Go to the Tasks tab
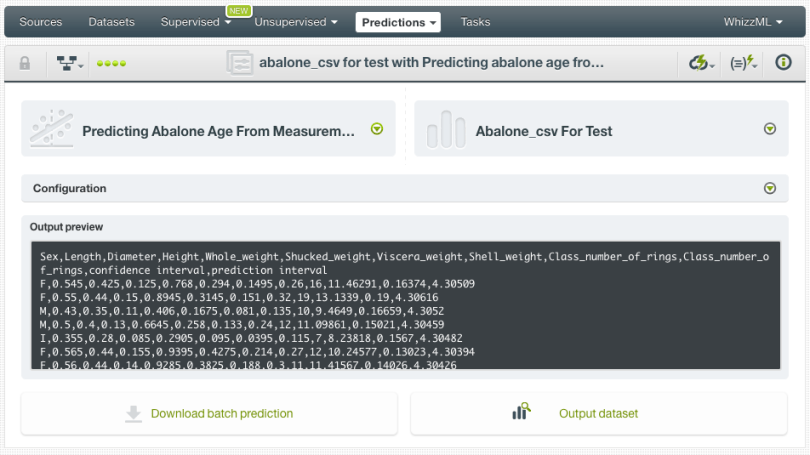 point(475,22)
